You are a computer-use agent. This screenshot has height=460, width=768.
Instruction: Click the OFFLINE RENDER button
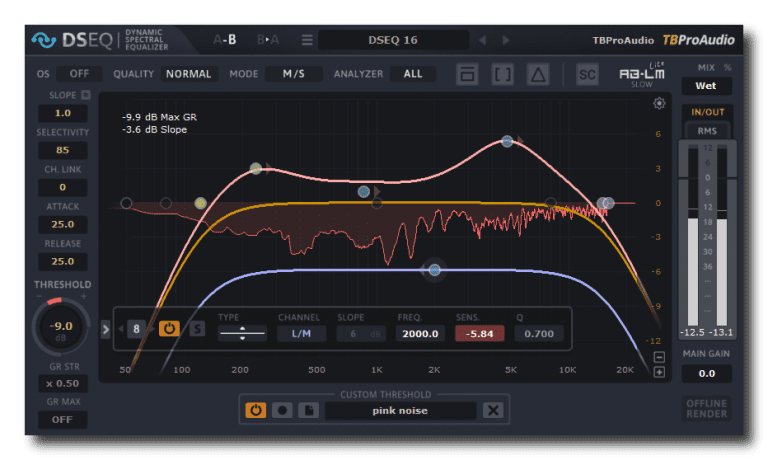point(706,409)
